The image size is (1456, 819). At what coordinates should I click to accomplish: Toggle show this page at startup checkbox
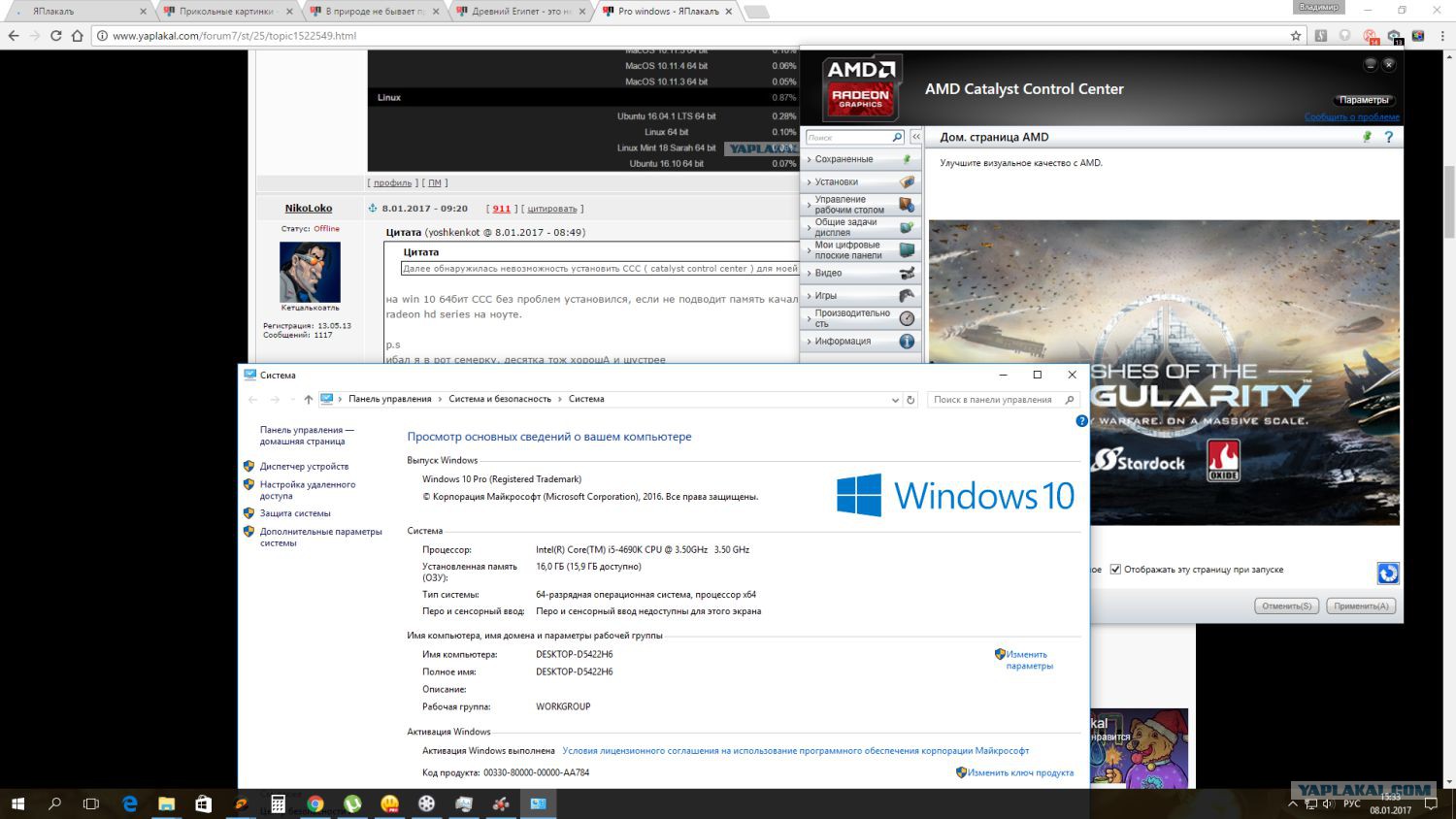tap(1115, 570)
